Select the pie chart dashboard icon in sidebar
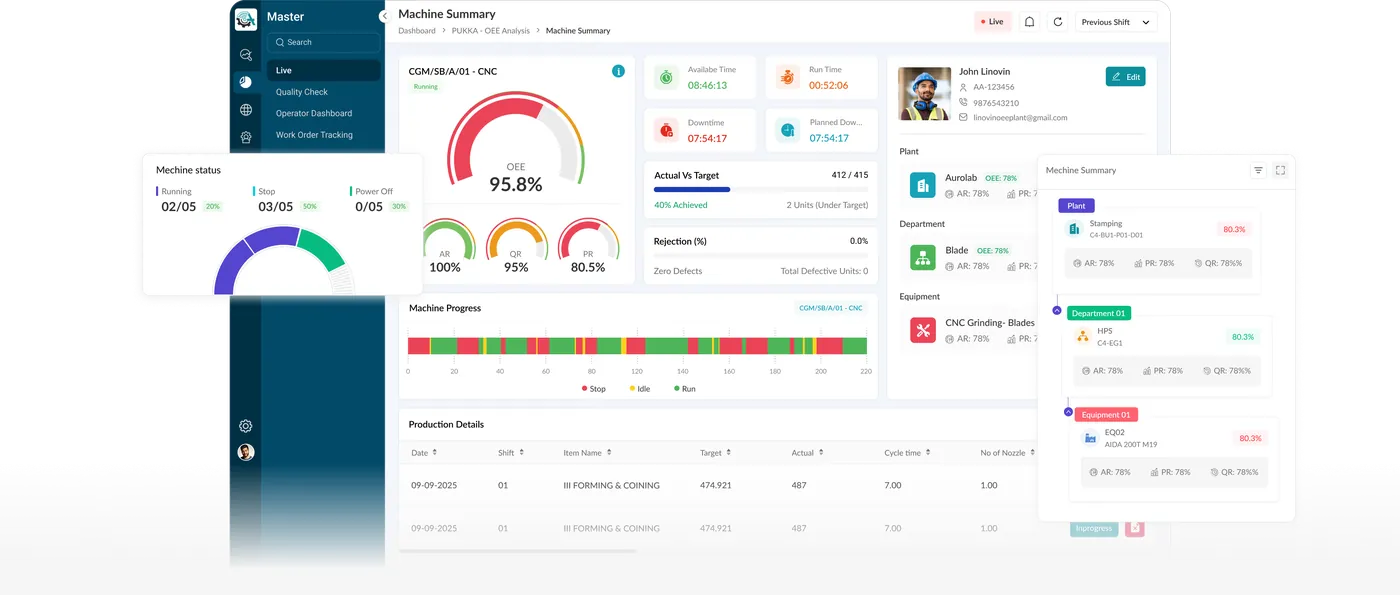 coord(246,82)
